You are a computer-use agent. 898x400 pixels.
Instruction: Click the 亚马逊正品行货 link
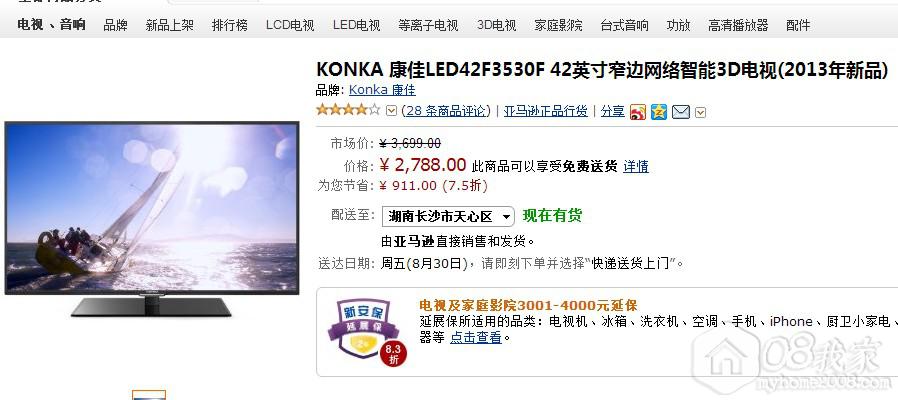[x=546, y=111]
